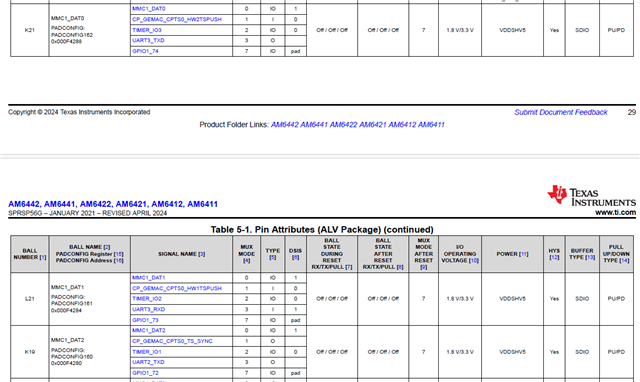Open footnote [16] beside PADCONFIG Address header
Image resolution: width=640 pixels, height=382 pixels.
[x=118, y=260]
